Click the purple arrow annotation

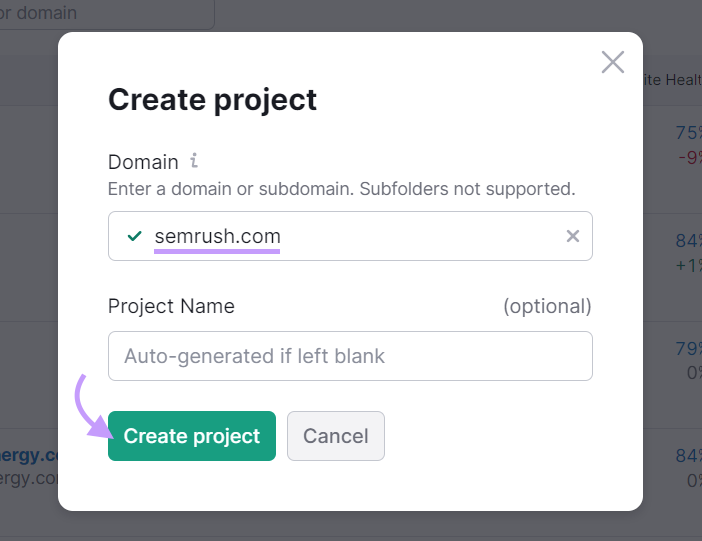tap(93, 407)
